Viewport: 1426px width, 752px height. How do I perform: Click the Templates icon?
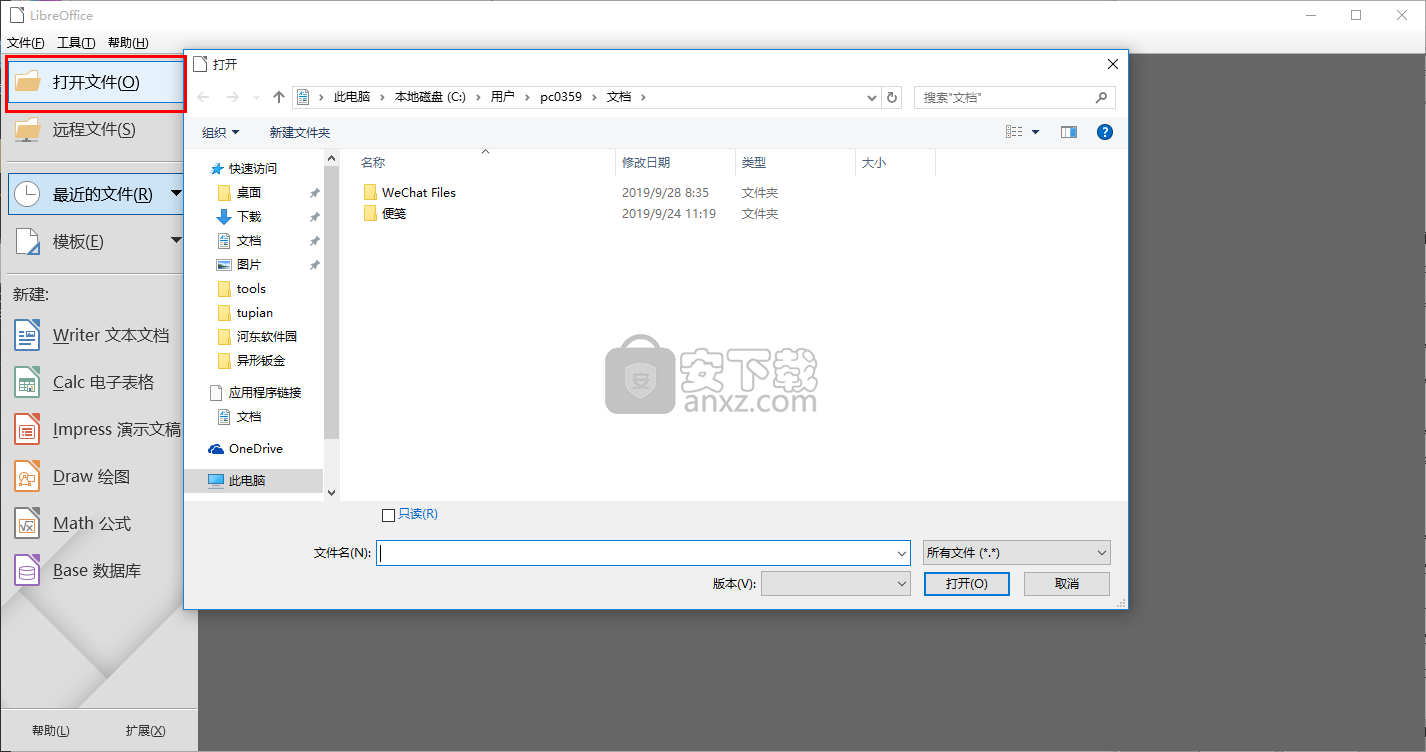click(x=28, y=242)
